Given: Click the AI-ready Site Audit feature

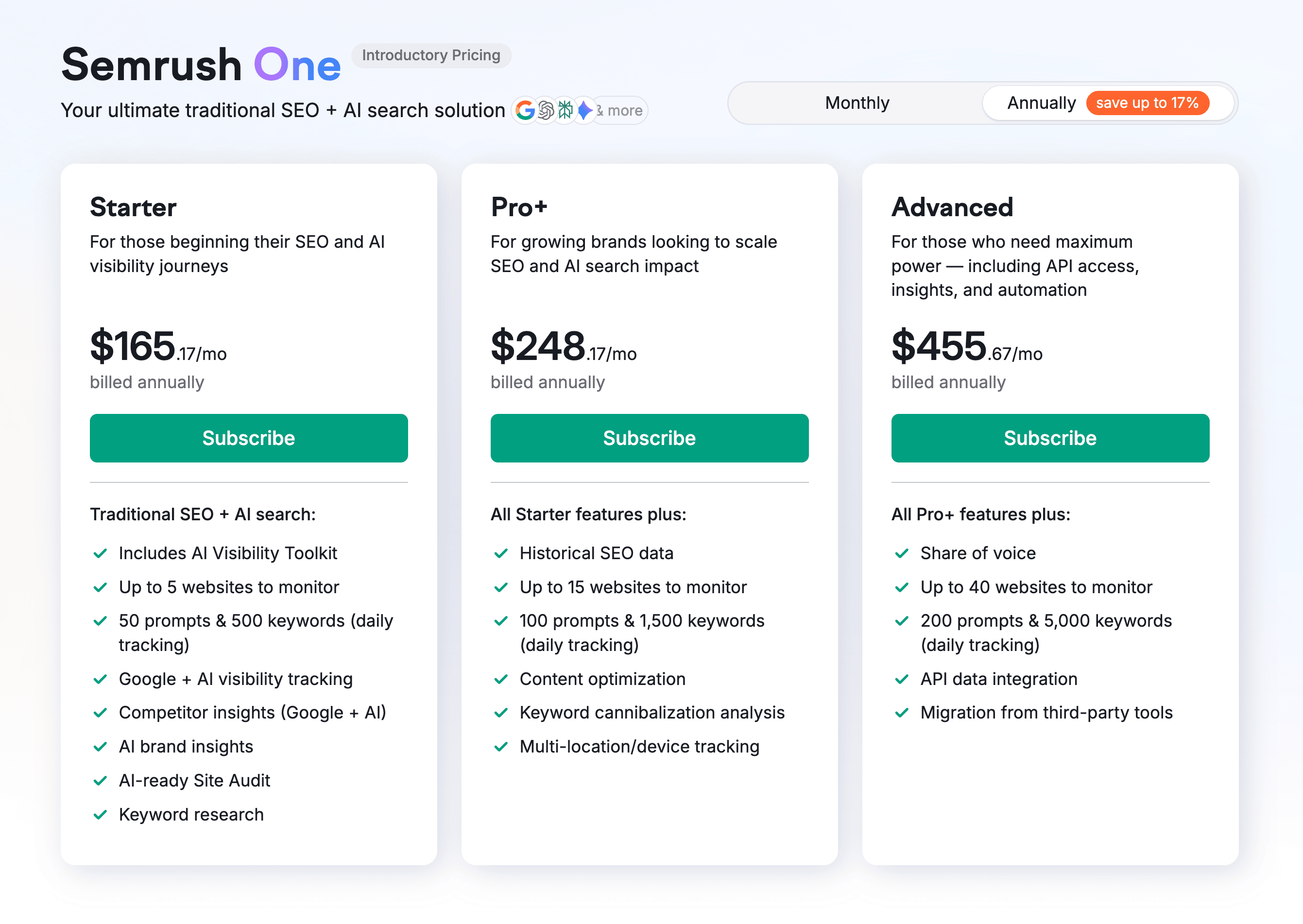Looking at the screenshot, I should tap(194, 780).
